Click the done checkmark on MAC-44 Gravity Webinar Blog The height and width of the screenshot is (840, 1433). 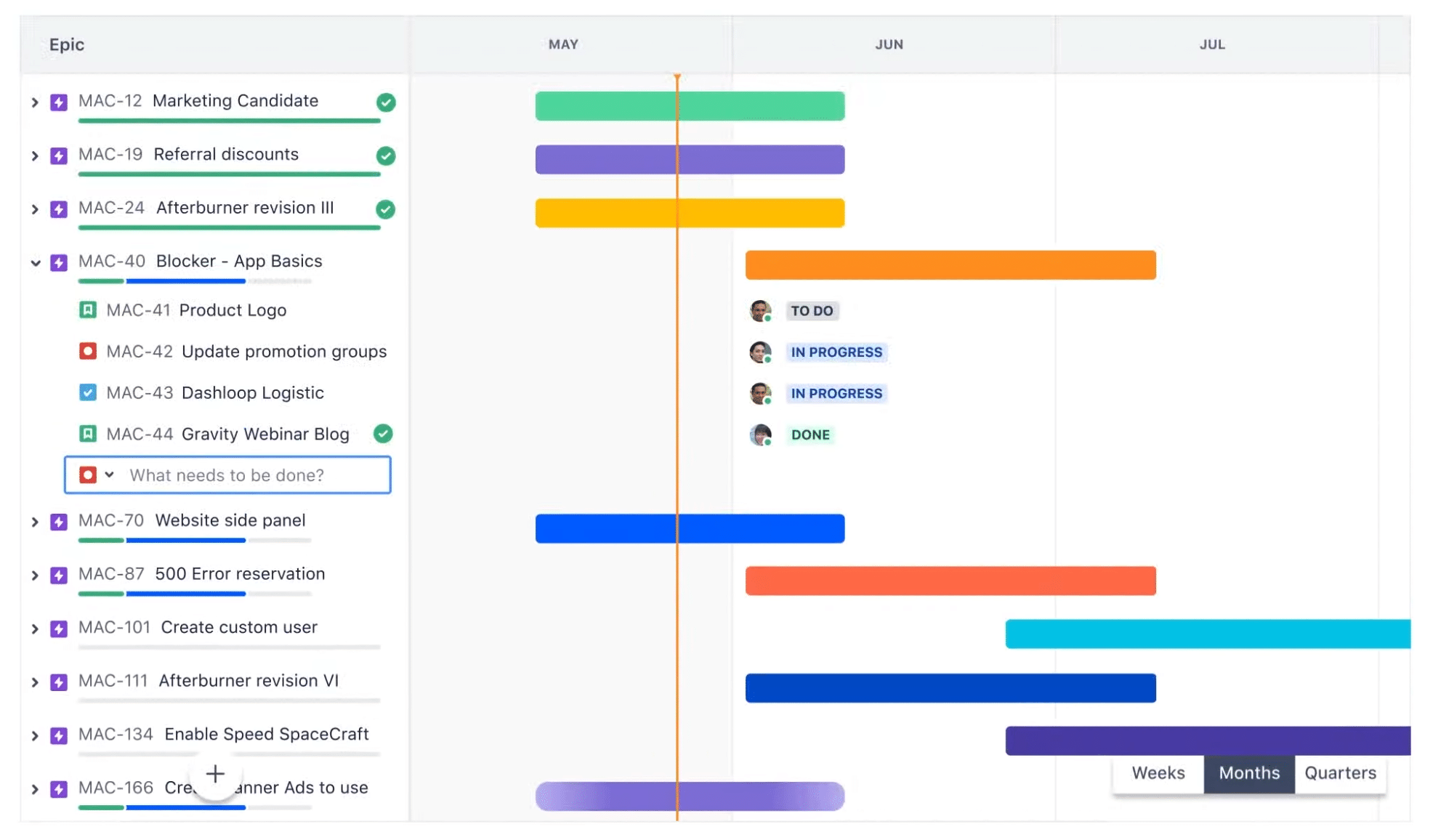coord(383,434)
